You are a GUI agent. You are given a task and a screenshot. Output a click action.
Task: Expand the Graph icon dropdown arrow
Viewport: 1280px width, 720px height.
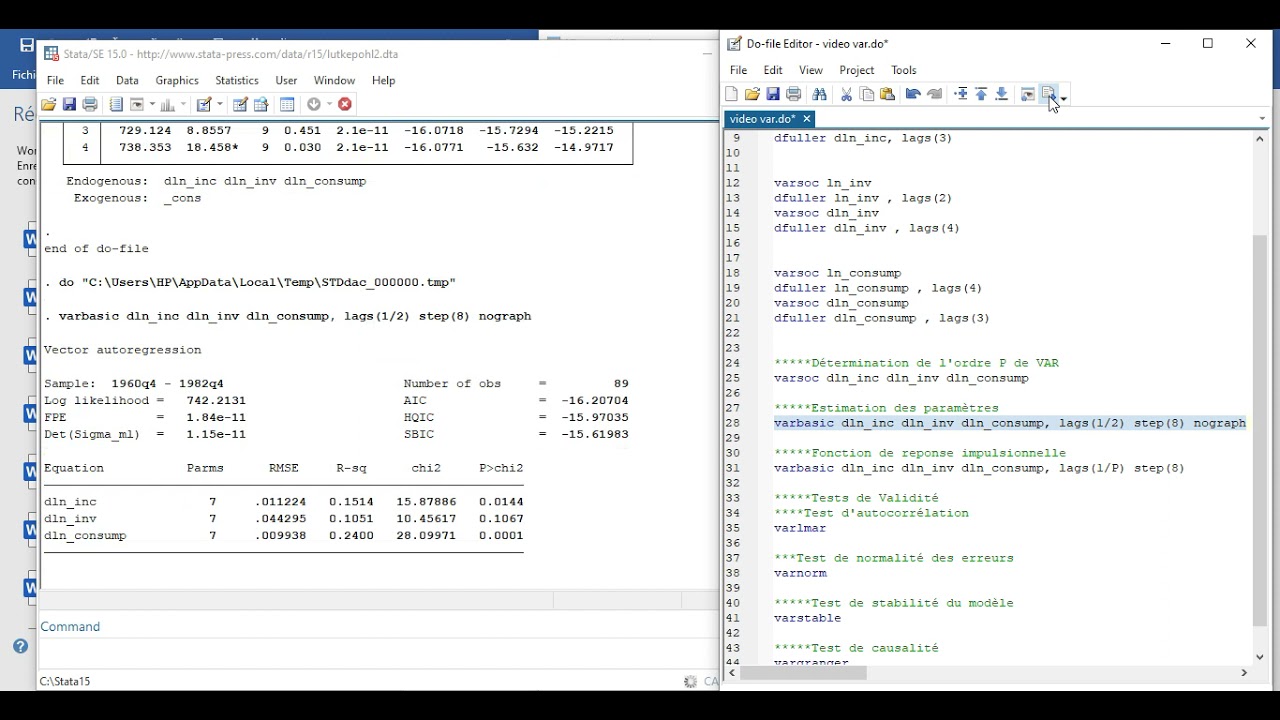coord(183,104)
